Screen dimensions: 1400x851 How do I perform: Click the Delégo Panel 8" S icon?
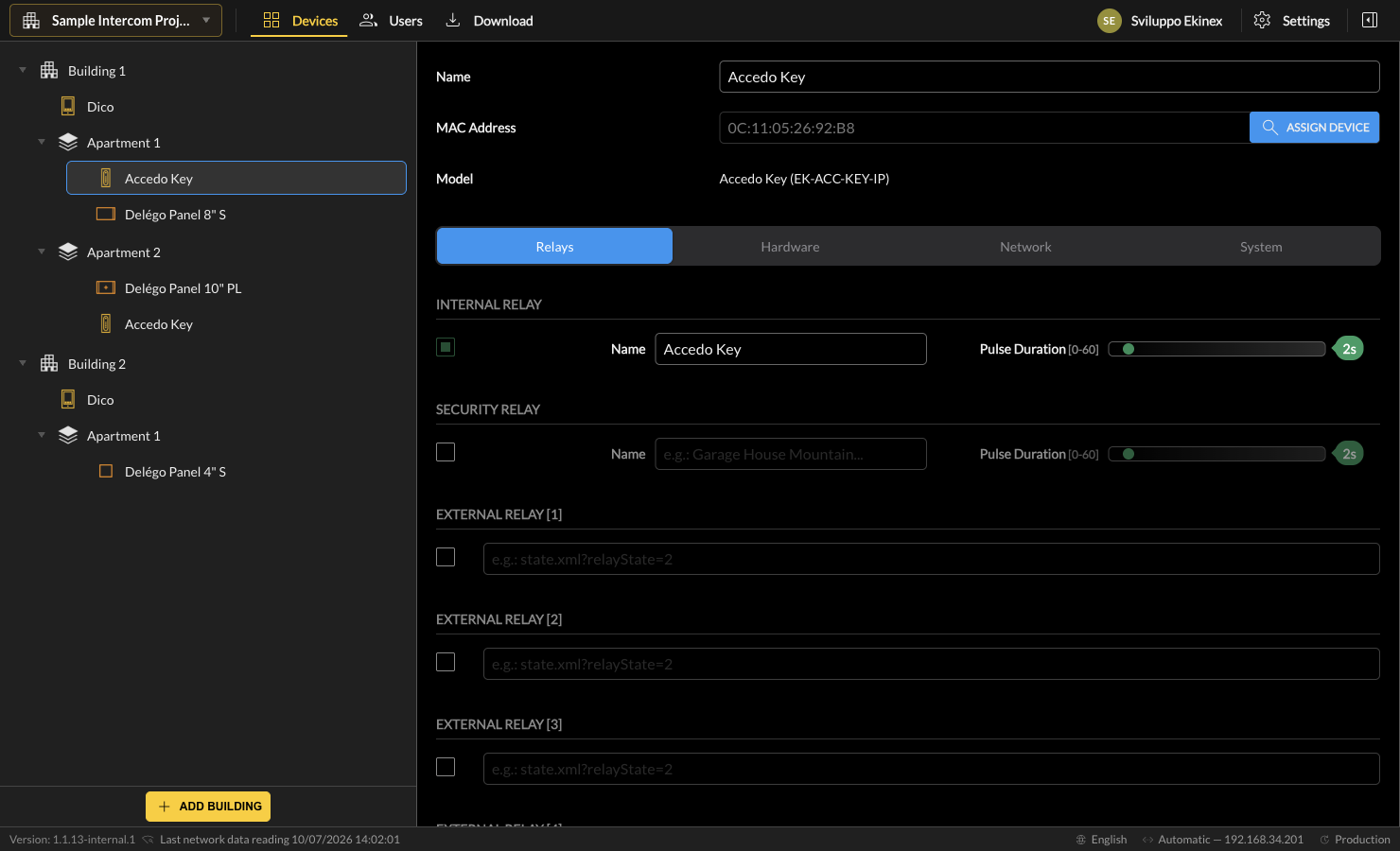point(106,214)
